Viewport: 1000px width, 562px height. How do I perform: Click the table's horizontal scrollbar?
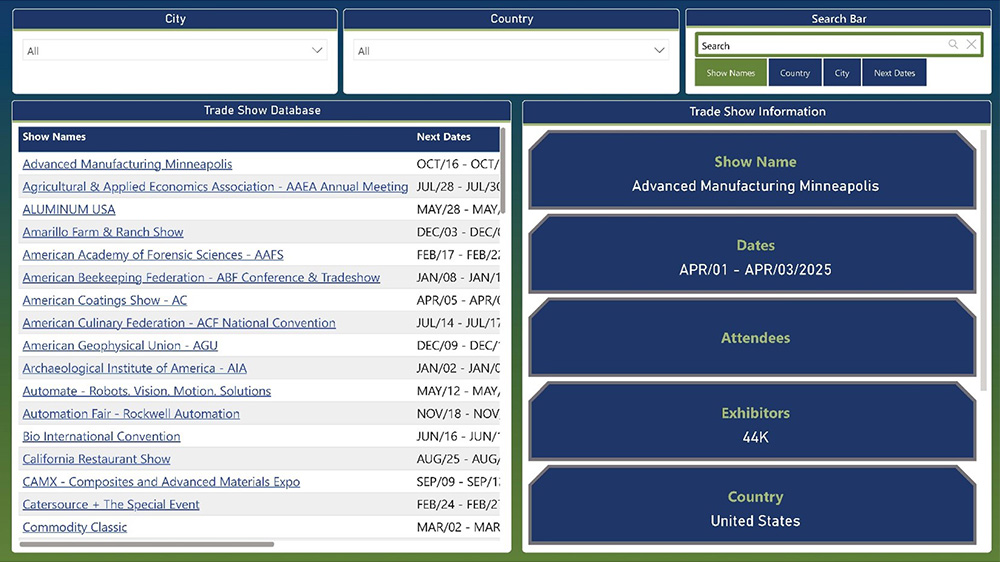(147, 545)
